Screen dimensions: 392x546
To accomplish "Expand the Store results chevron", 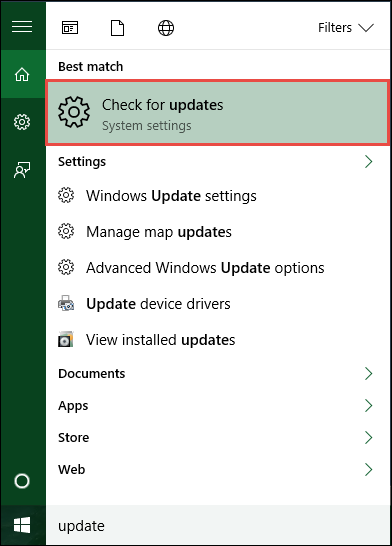I will [x=368, y=437].
